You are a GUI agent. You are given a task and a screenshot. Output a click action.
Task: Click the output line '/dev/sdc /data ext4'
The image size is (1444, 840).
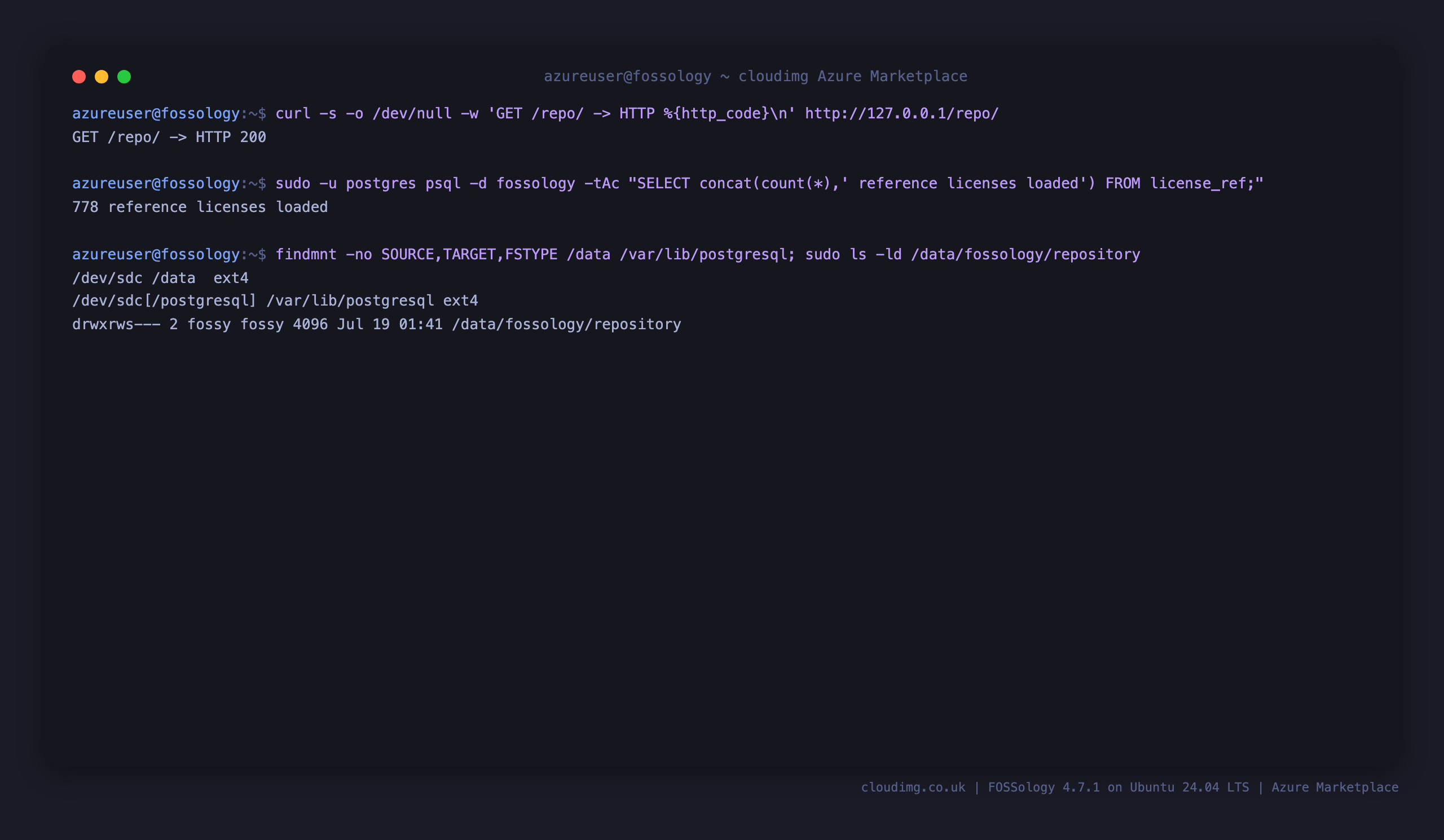(x=160, y=278)
